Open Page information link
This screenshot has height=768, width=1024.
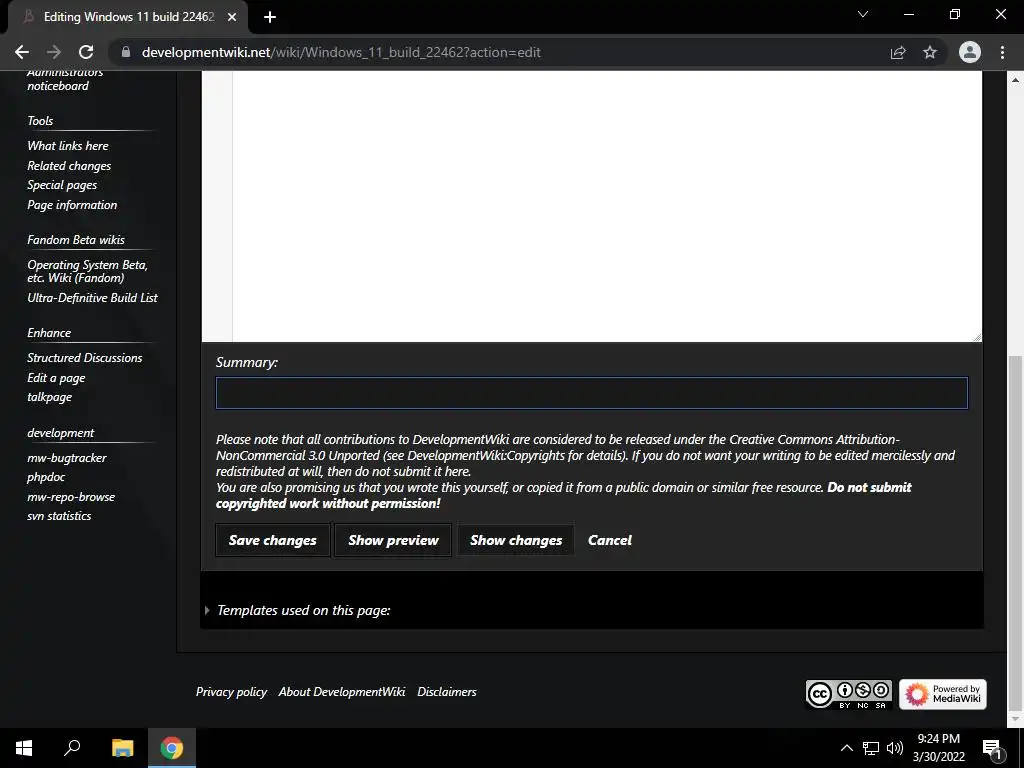(72, 204)
